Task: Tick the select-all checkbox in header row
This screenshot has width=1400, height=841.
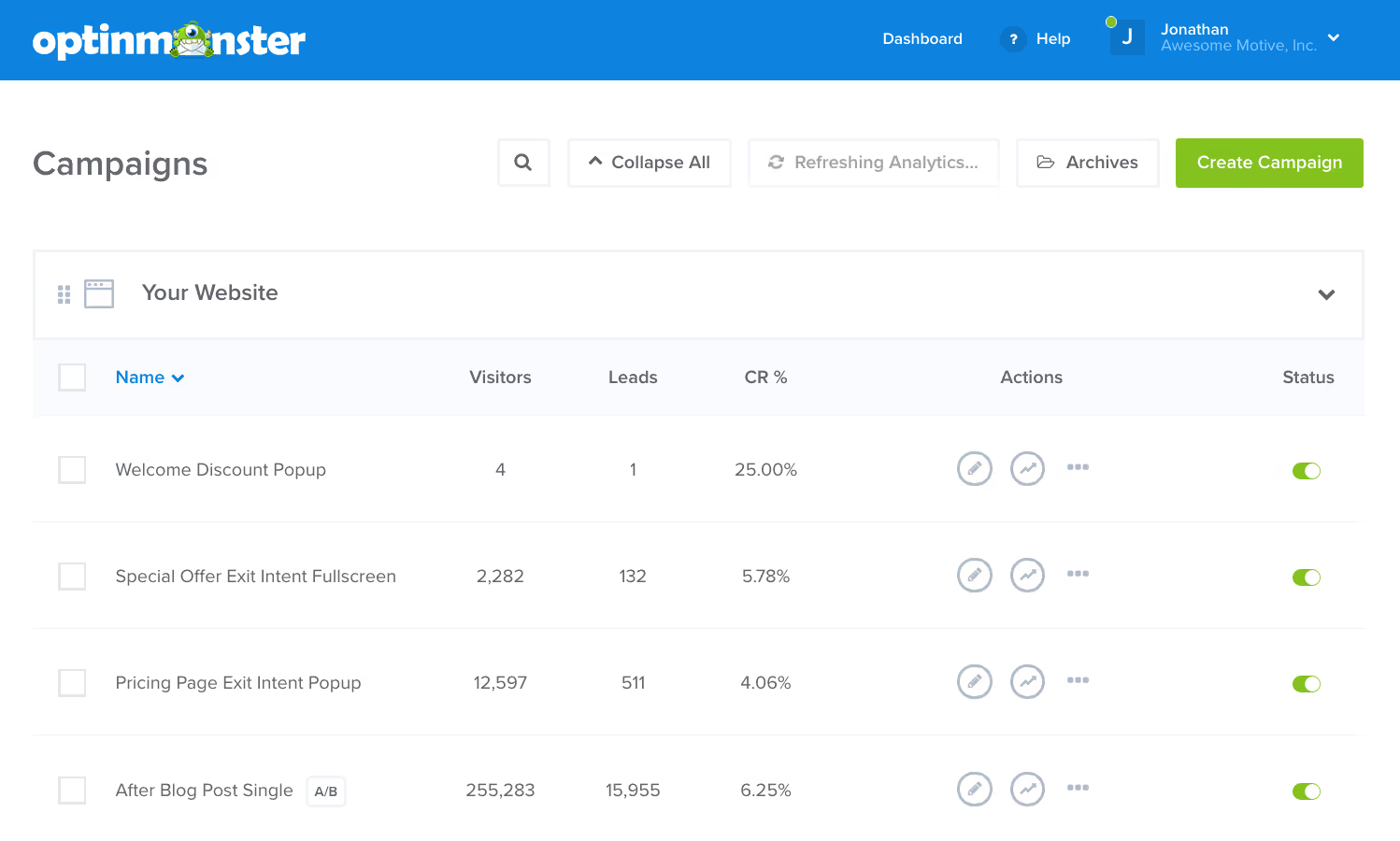Action: point(72,378)
